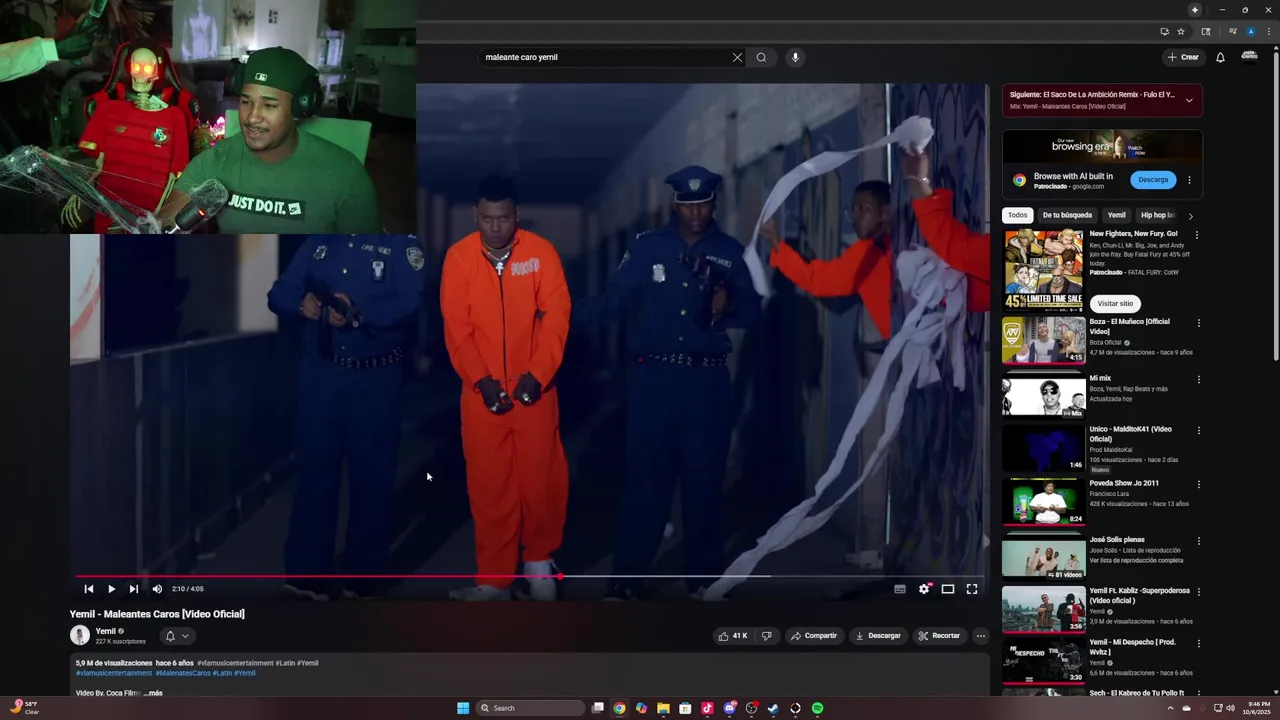Open Unico - MalditoK41 video title
The image size is (1280, 720).
tap(1130, 434)
